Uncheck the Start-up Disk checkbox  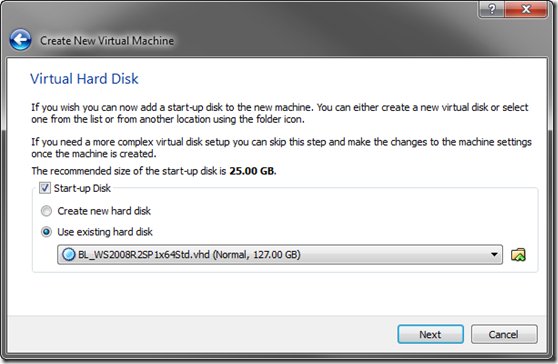45,188
